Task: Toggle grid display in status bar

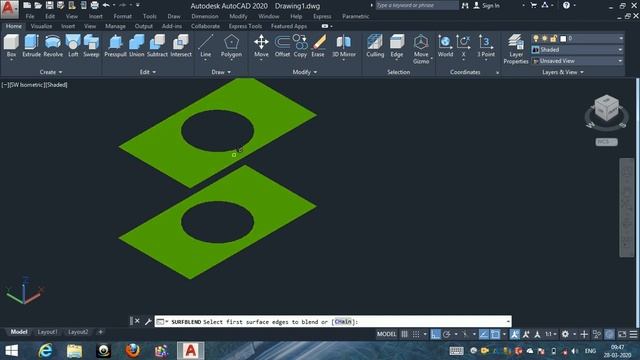Action: coord(404,334)
